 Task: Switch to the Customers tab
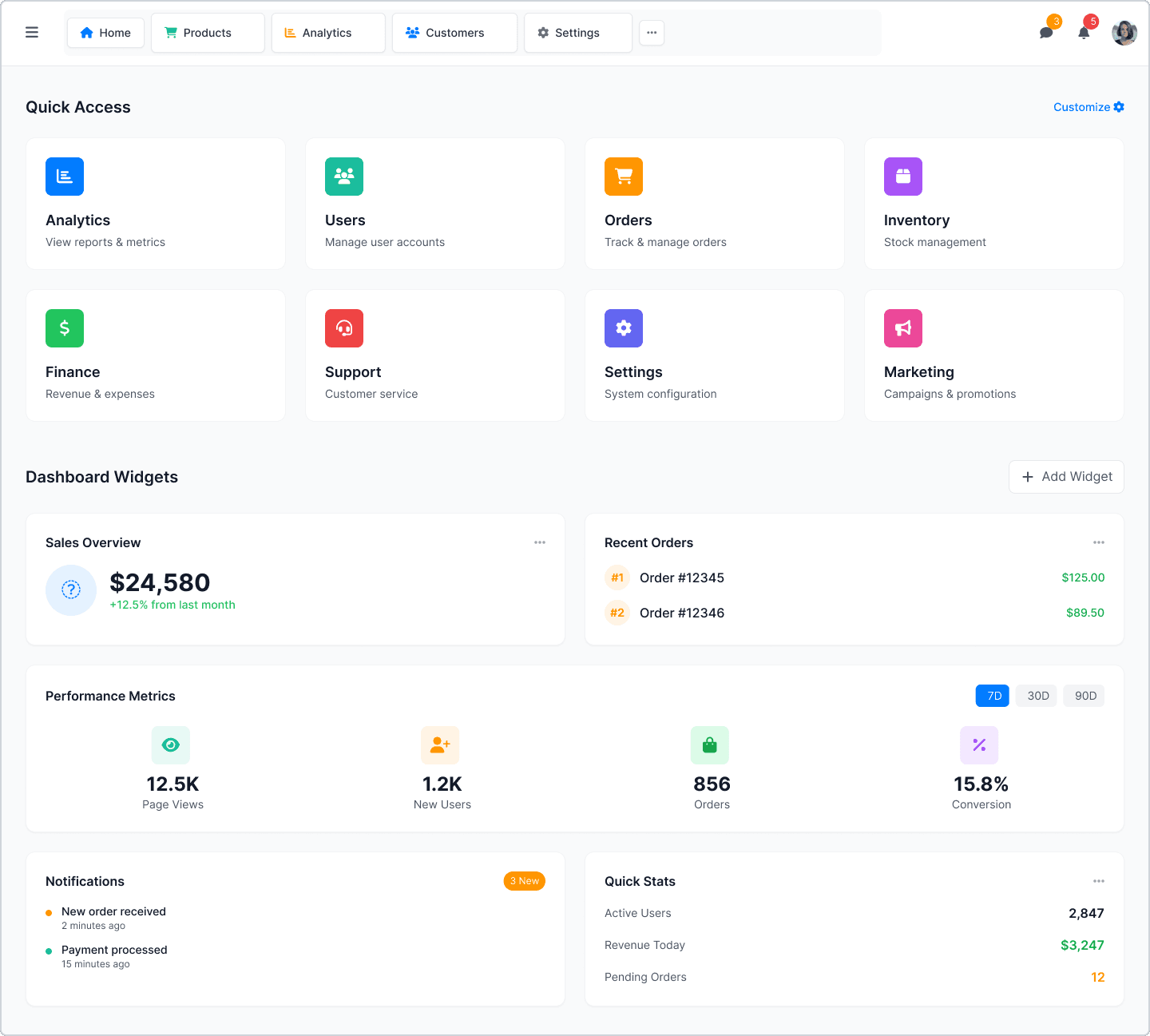click(x=454, y=33)
